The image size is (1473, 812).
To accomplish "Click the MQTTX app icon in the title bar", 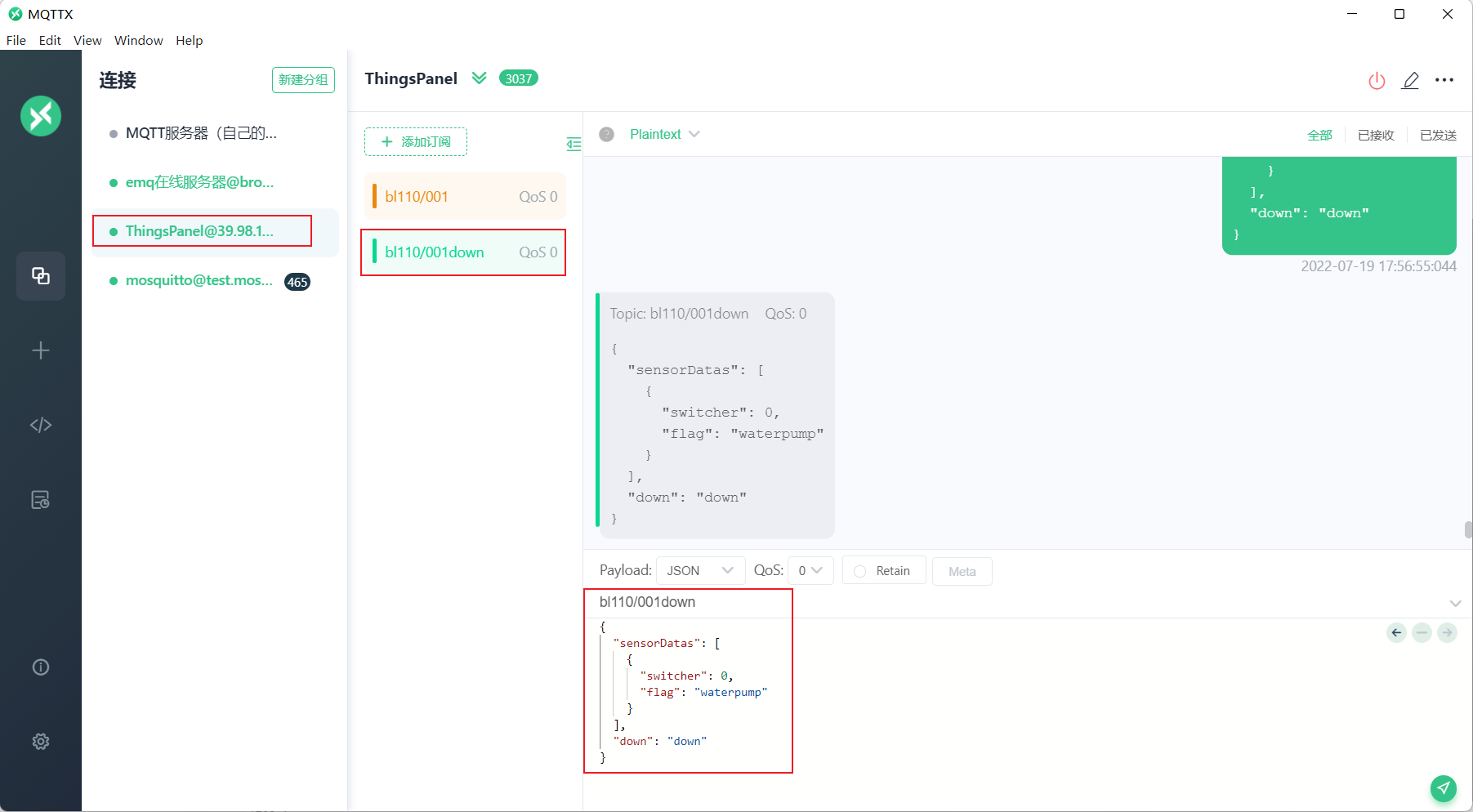I will [16, 14].
